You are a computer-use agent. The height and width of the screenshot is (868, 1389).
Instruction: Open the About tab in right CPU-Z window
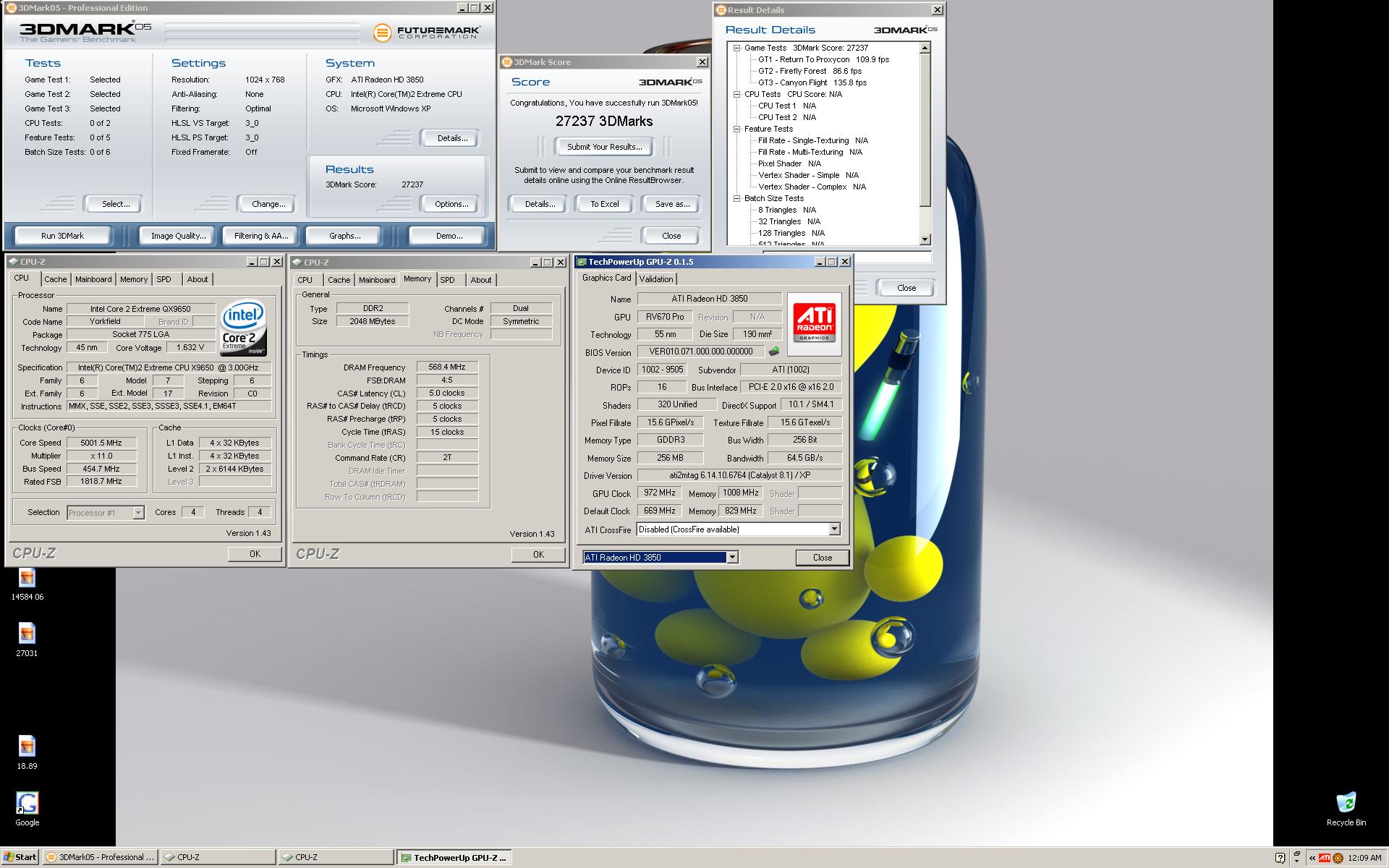(481, 280)
